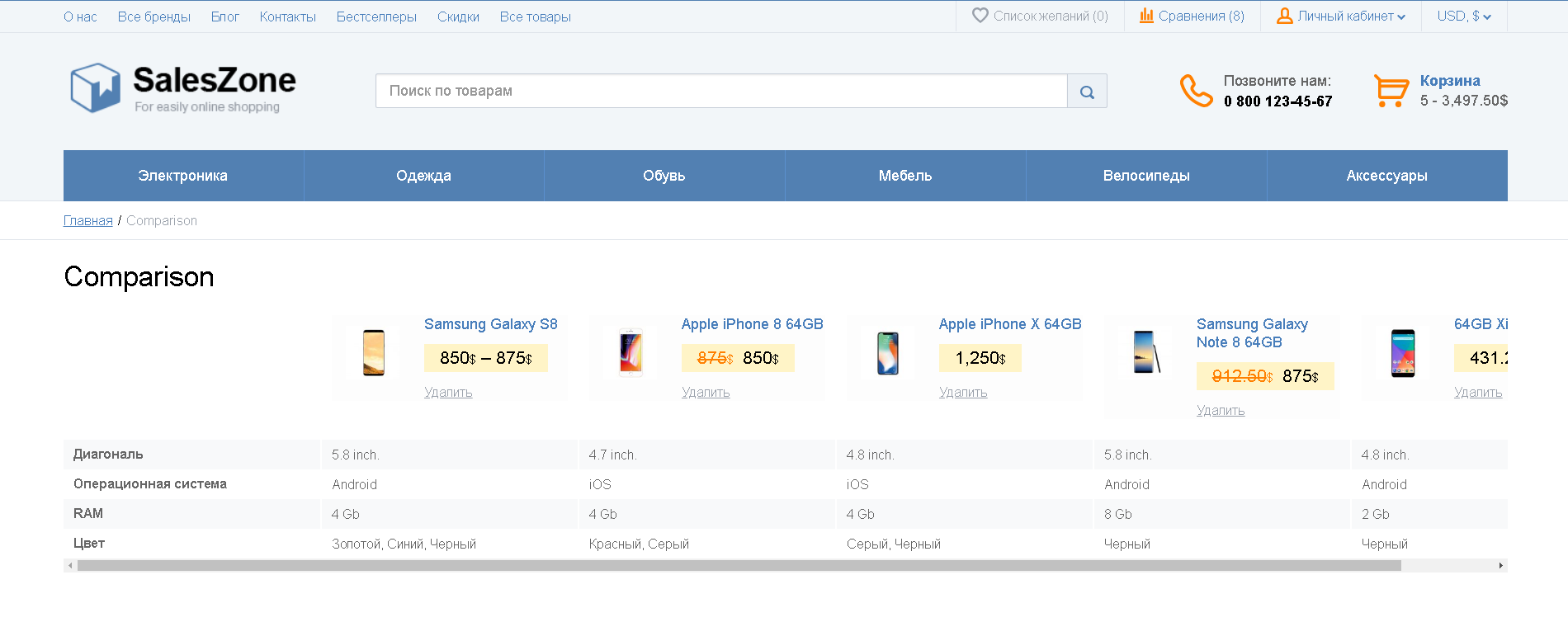Open the Samsung Galaxy S8 thumbnail image

373,353
